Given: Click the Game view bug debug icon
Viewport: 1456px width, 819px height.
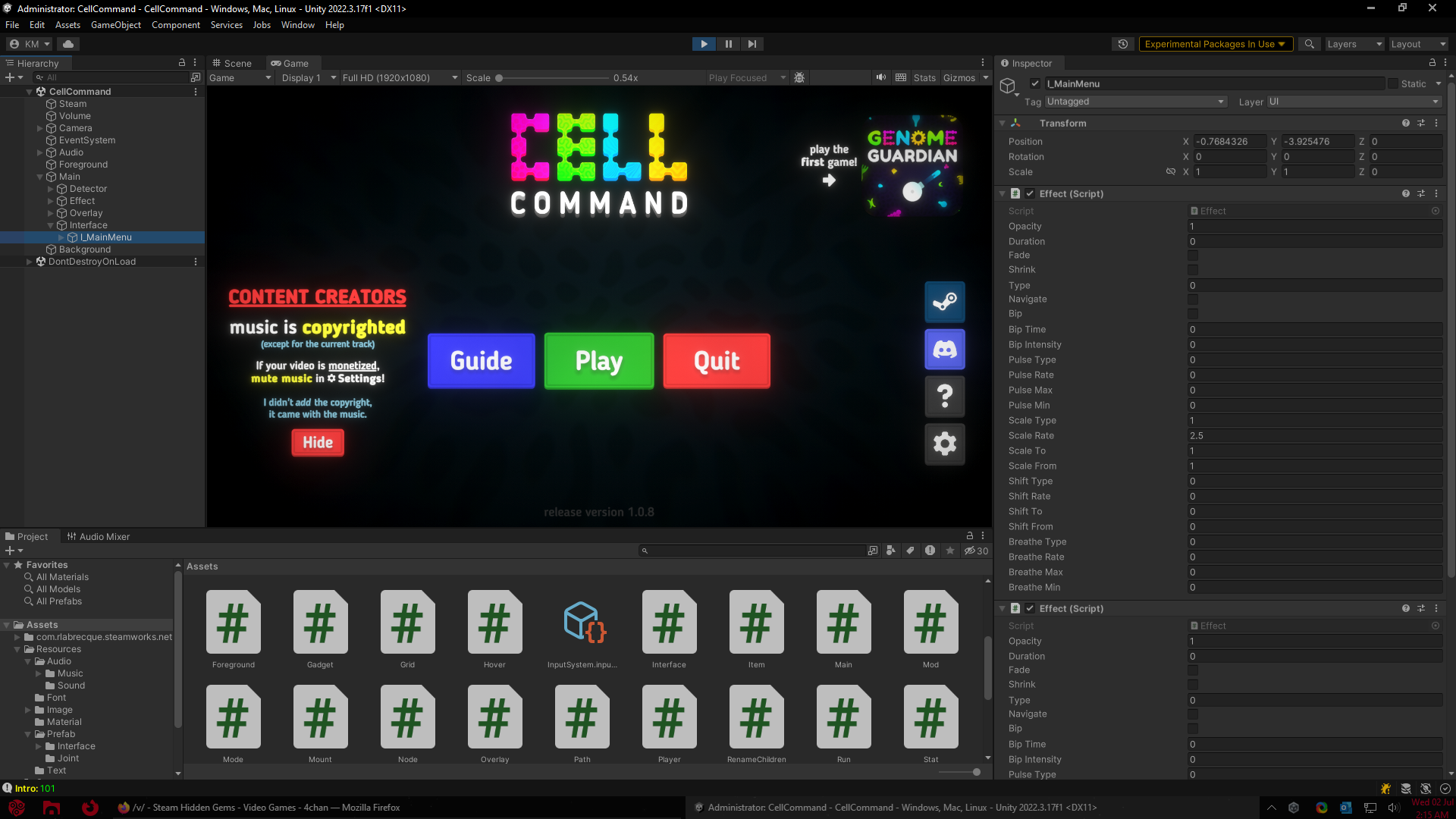Looking at the screenshot, I should coord(799,77).
